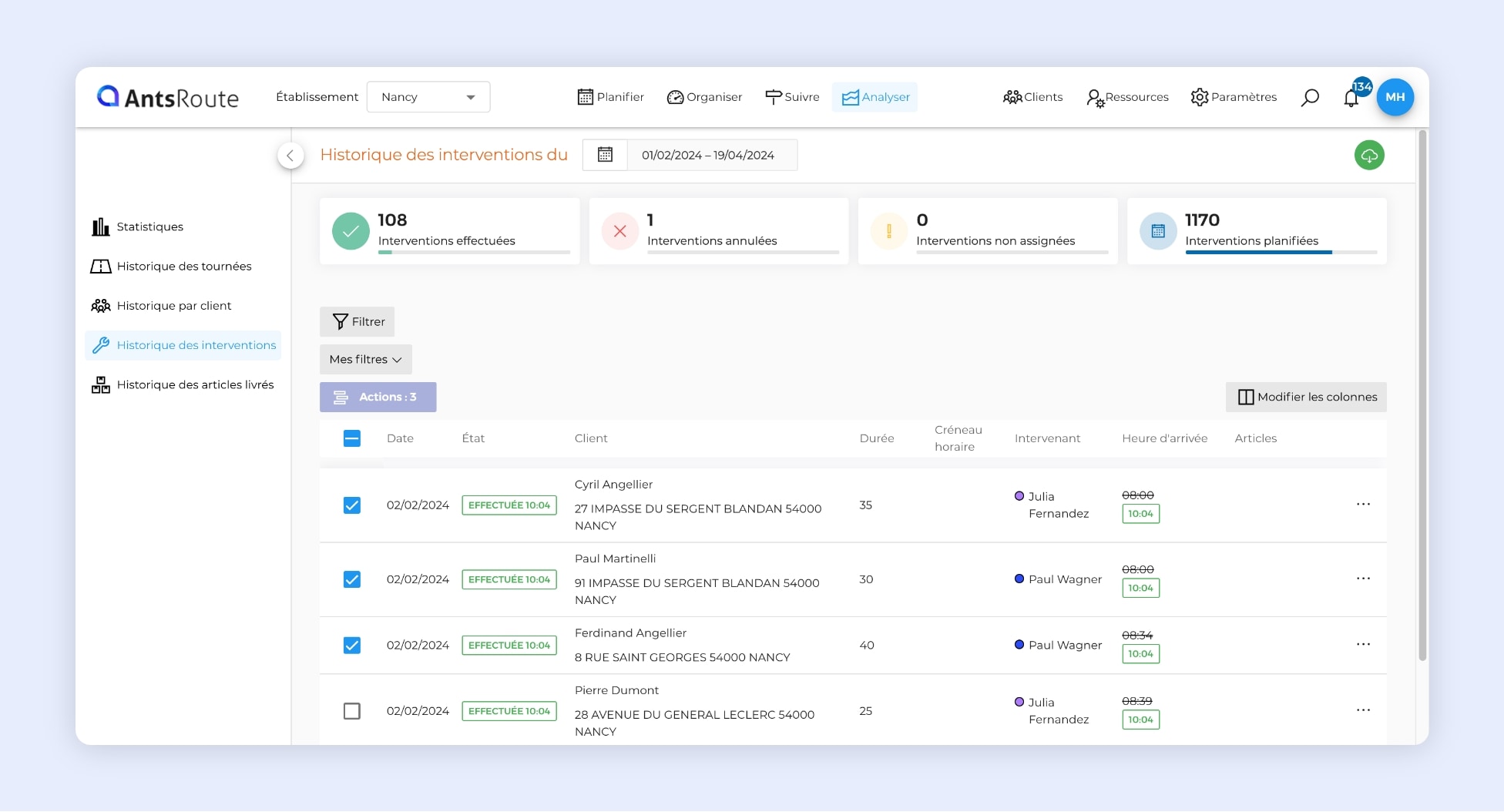This screenshot has height=812, width=1504.
Task: Toggle the select-all header checkbox
Action: click(351, 438)
